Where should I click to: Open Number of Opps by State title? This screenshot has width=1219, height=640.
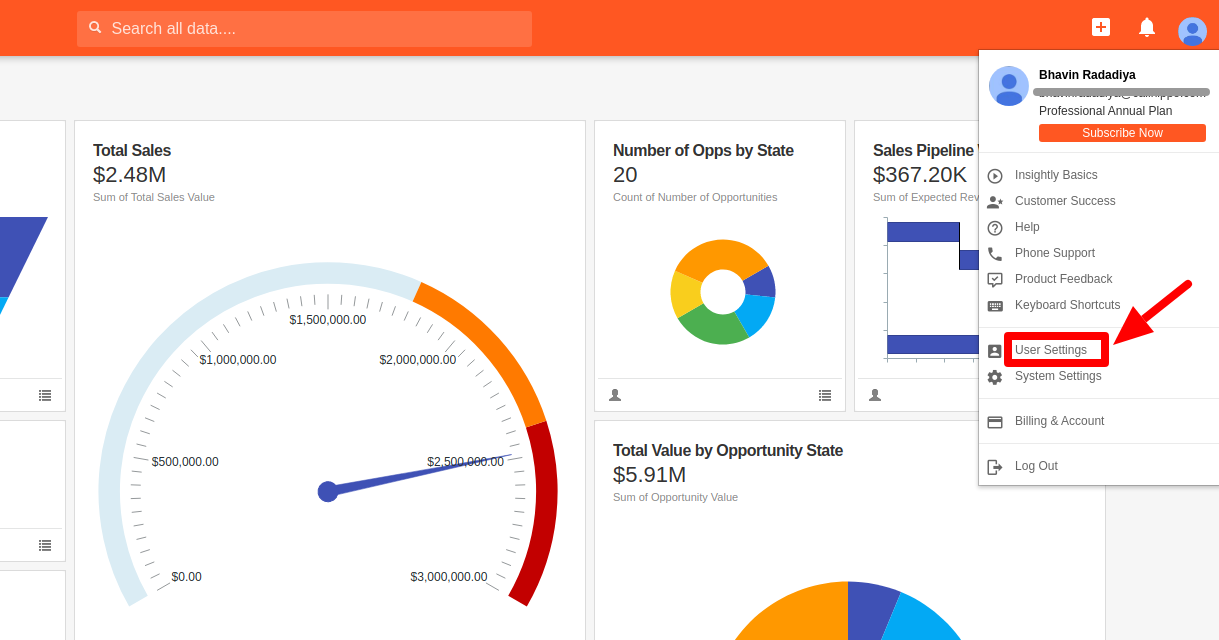pyautogui.click(x=703, y=151)
